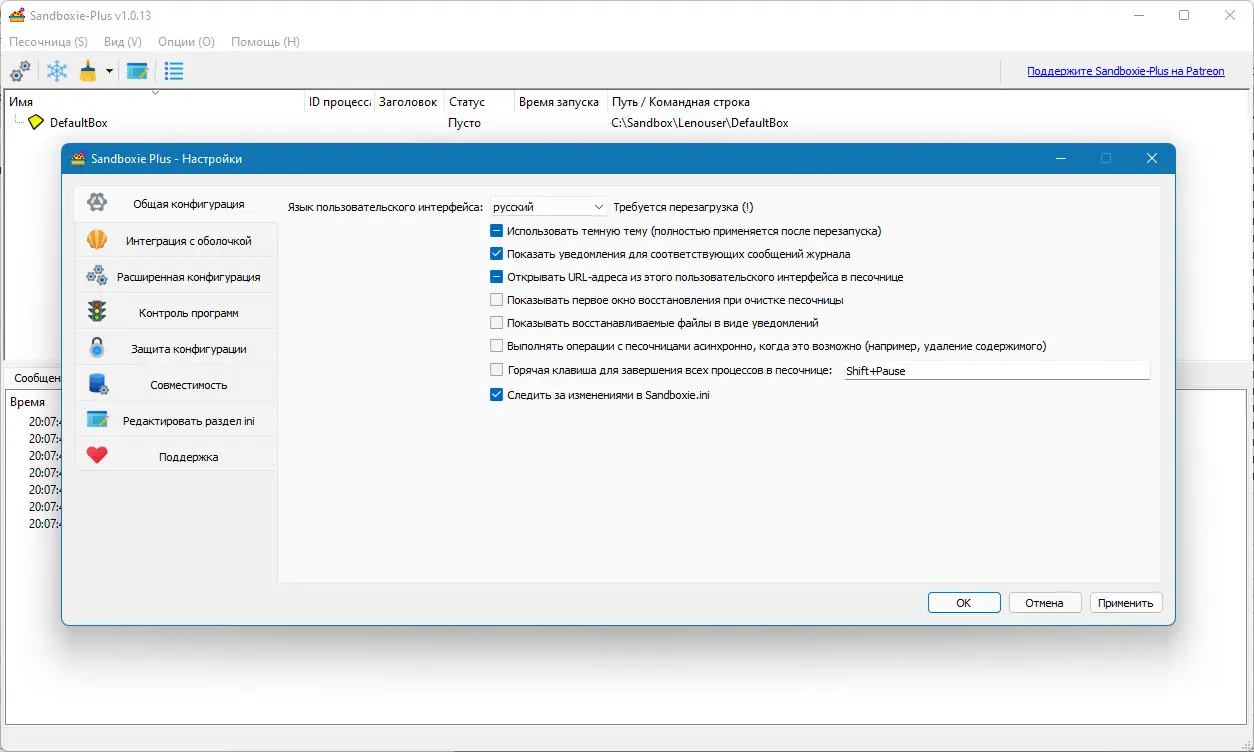
Task: Switch to Интеграция с оболочкой tab
Action: tap(176, 239)
